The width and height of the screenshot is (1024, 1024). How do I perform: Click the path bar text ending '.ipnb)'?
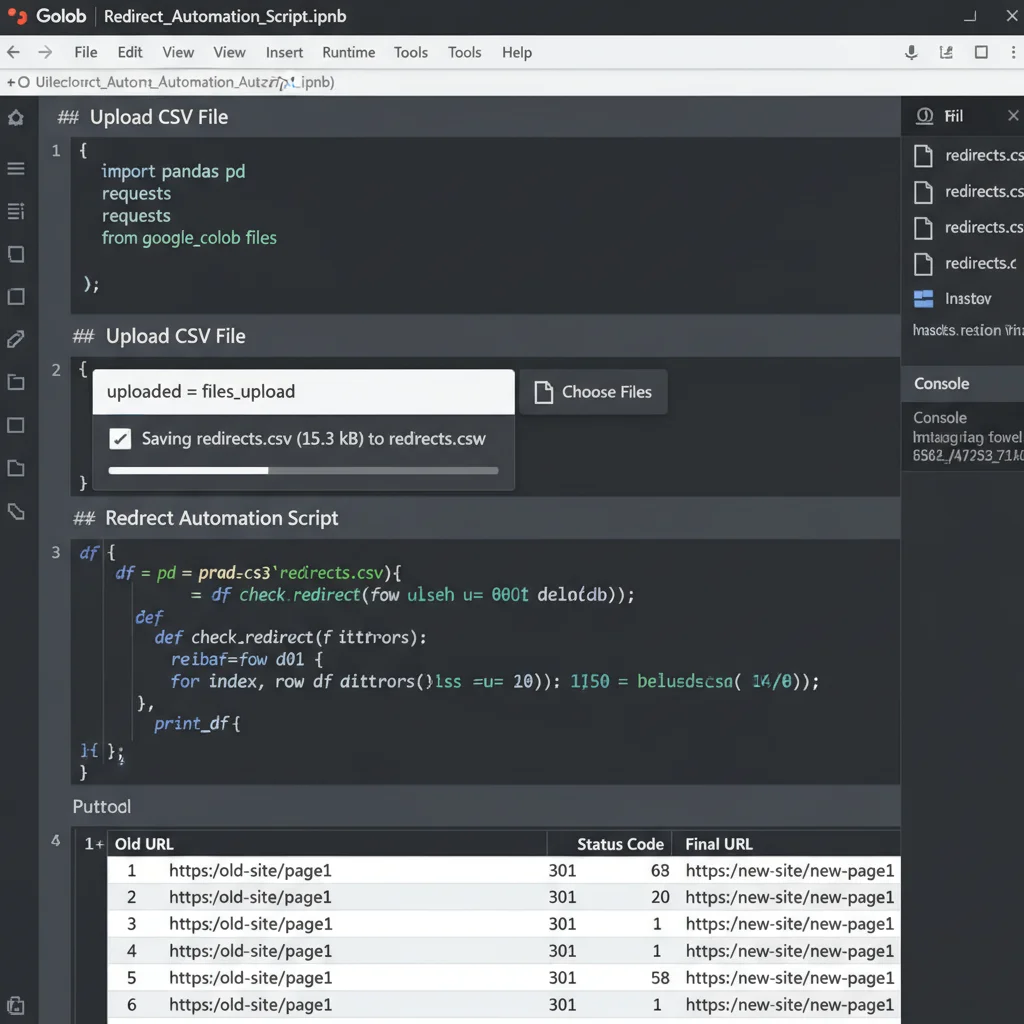(185, 82)
